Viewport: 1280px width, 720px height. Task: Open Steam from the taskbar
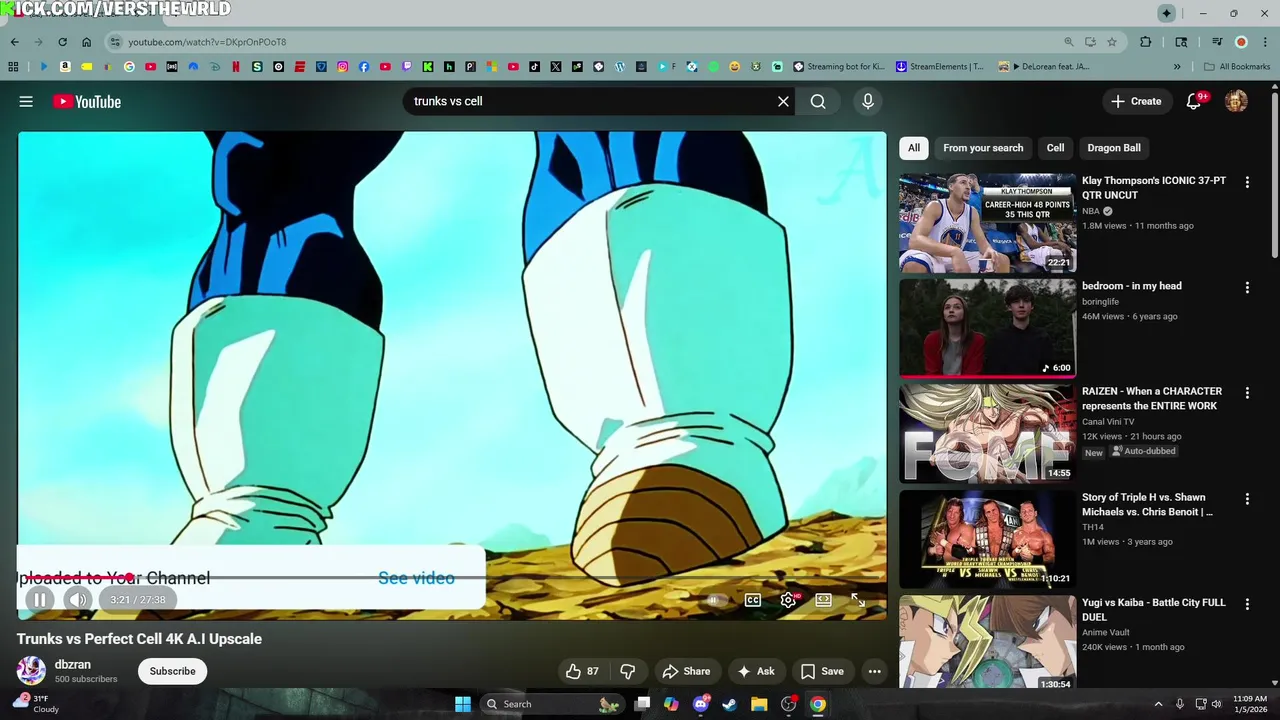click(x=730, y=704)
